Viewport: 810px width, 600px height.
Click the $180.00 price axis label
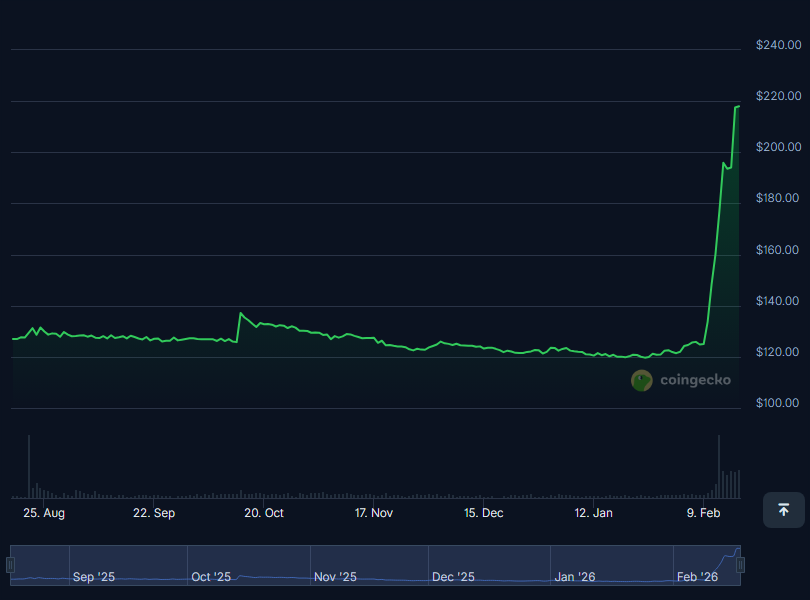[x=777, y=198]
